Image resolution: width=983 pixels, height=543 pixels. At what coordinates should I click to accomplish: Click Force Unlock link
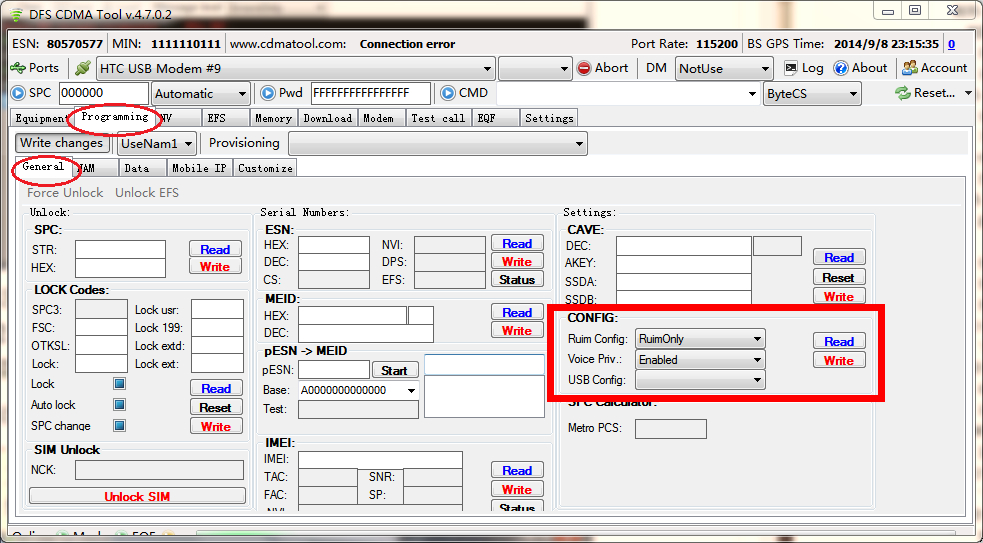pos(65,192)
